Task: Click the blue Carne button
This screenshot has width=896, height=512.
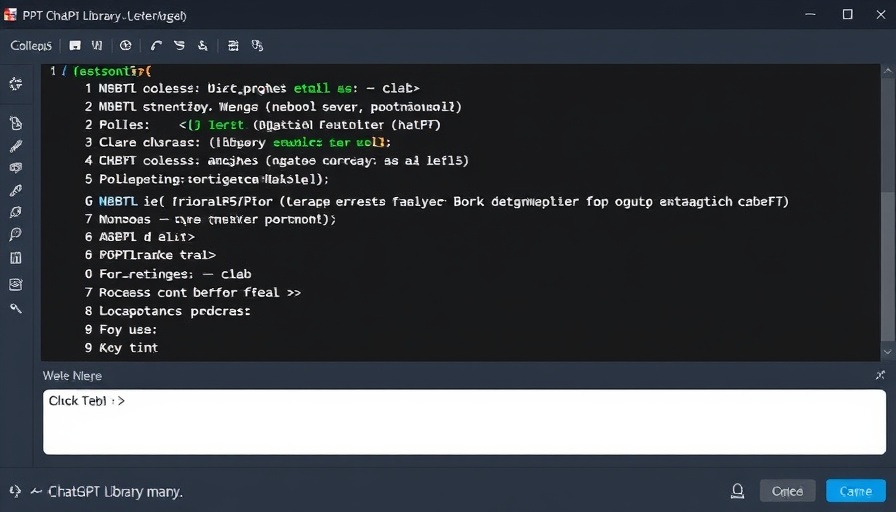Action: tap(855, 491)
